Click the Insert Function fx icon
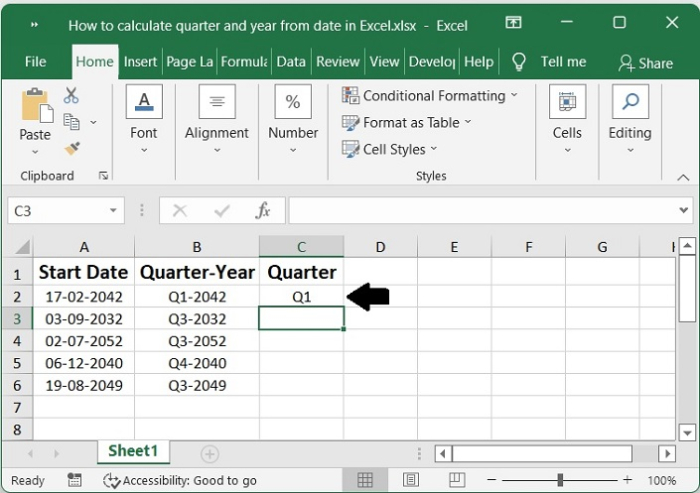Viewport: 700px width, 493px height. point(263,210)
